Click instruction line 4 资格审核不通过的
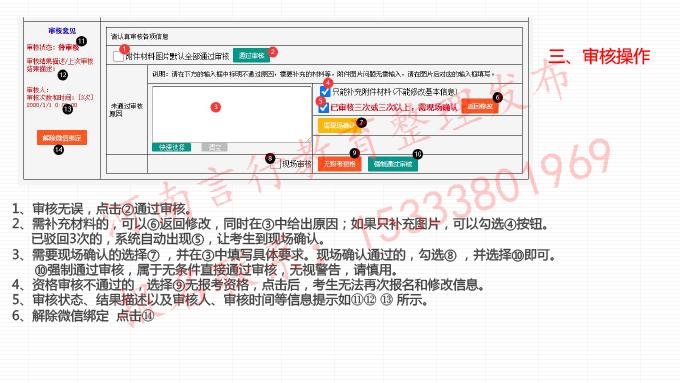Image resolution: width=680 pixels, height=383 pixels. click(x=248, y=285)
